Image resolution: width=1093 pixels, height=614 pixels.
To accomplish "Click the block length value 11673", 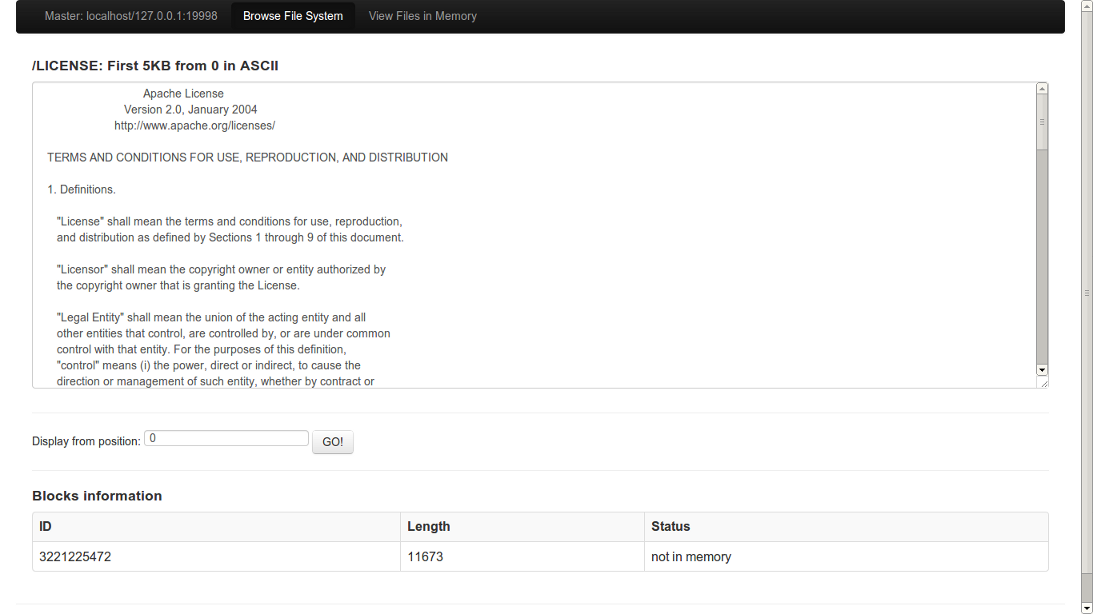I will (425, 557).
